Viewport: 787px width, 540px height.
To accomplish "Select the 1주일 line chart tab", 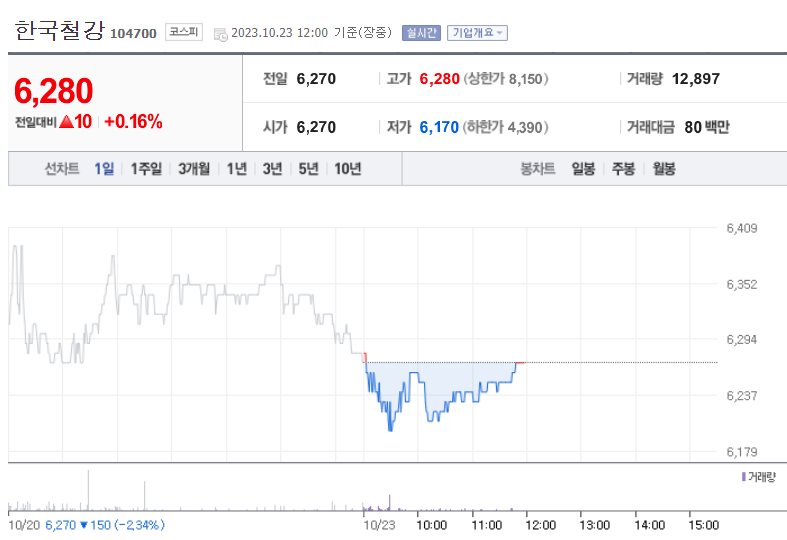I will (x=146, y=169).
